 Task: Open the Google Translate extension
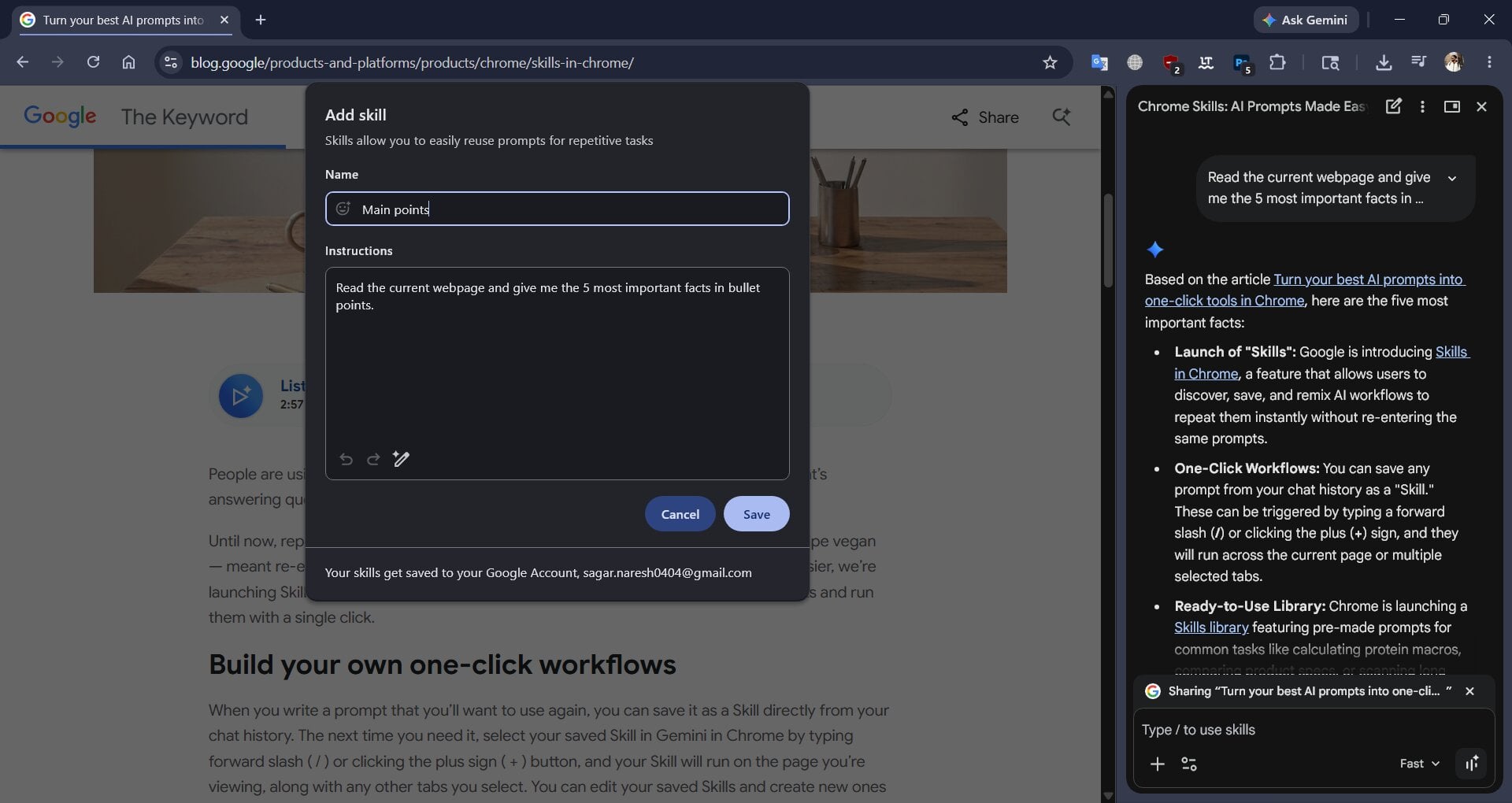pyautogui.click(x=1099, y=62)
